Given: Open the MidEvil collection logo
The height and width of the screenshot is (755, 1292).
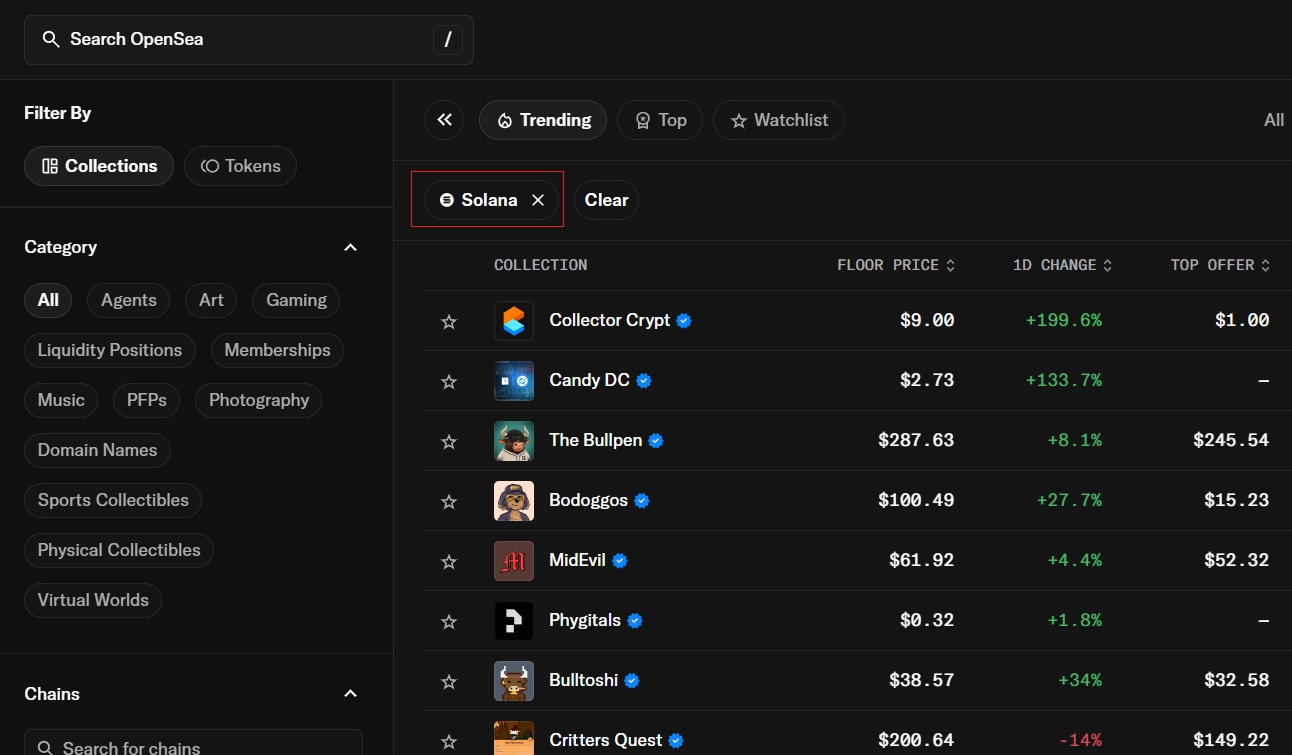Looking at the screenshot, I should pyautogui.click(x=514, y=561).
